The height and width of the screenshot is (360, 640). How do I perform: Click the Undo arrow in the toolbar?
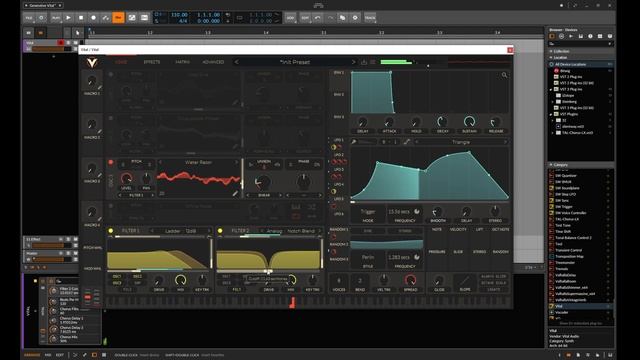click(x=318, y=18)
